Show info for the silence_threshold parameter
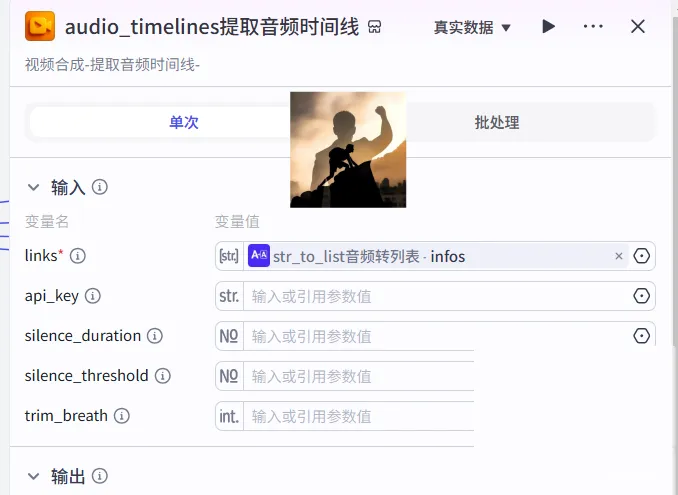Viewport: 678px width, 495px height. pos(163,376)
